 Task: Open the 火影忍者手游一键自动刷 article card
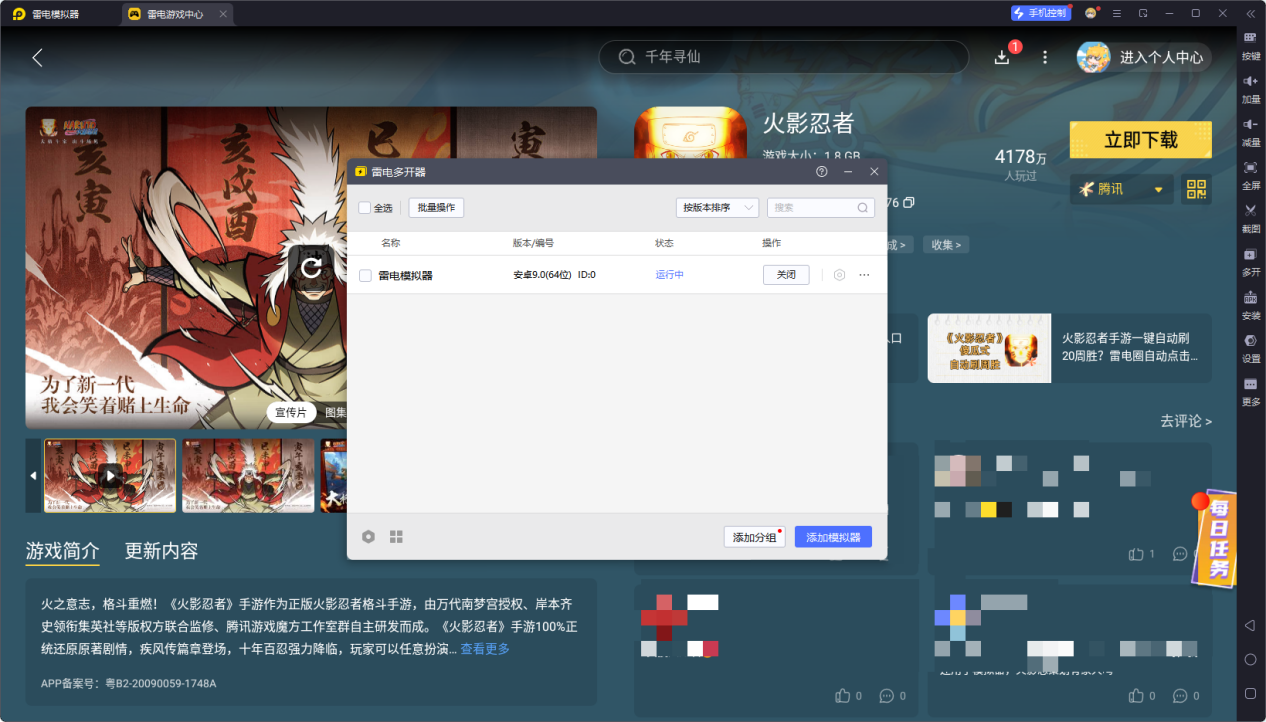[1069, 347]
